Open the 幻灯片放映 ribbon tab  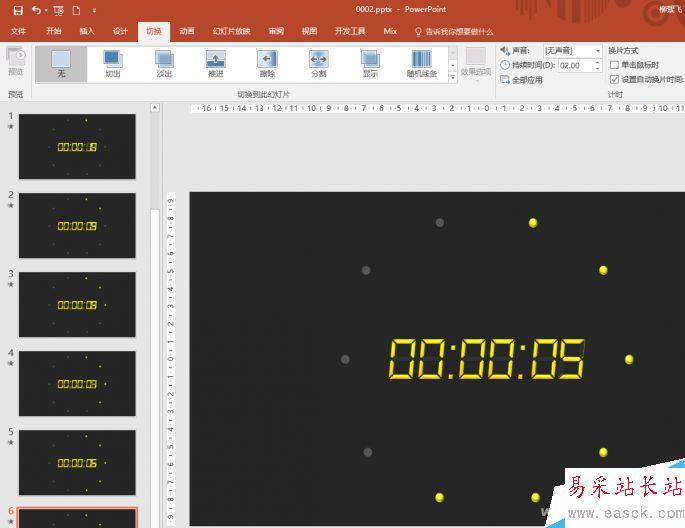(232, 31)
